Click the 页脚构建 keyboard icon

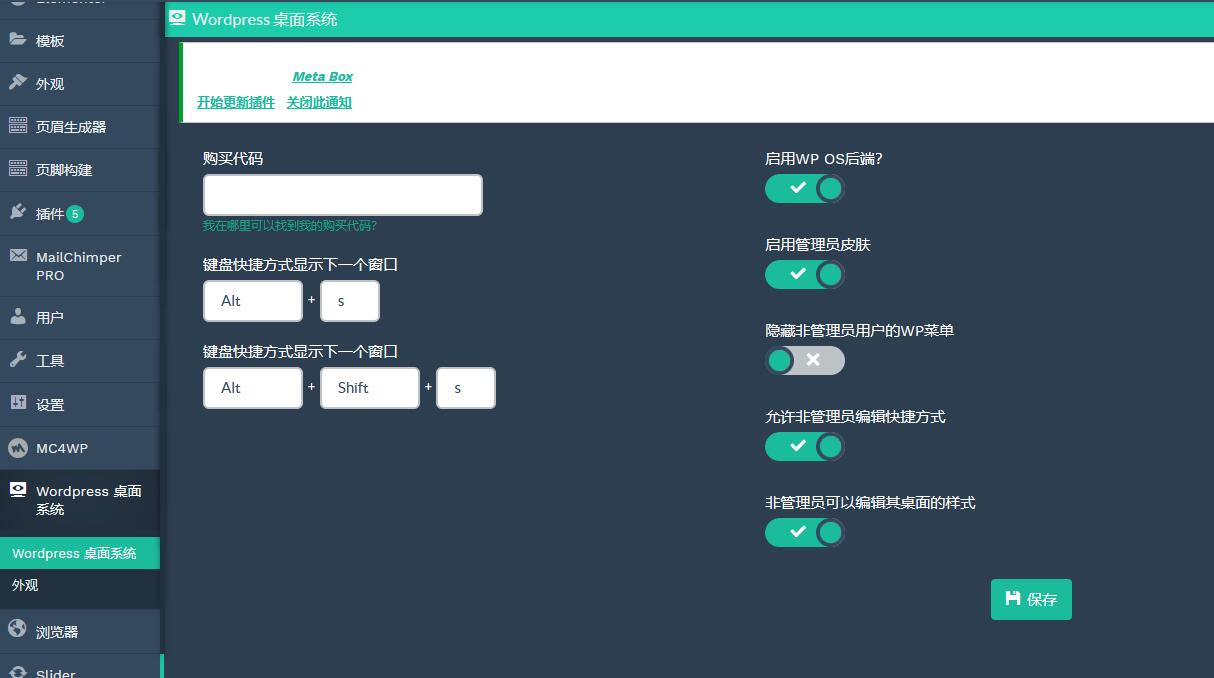(x=18, y=169)
